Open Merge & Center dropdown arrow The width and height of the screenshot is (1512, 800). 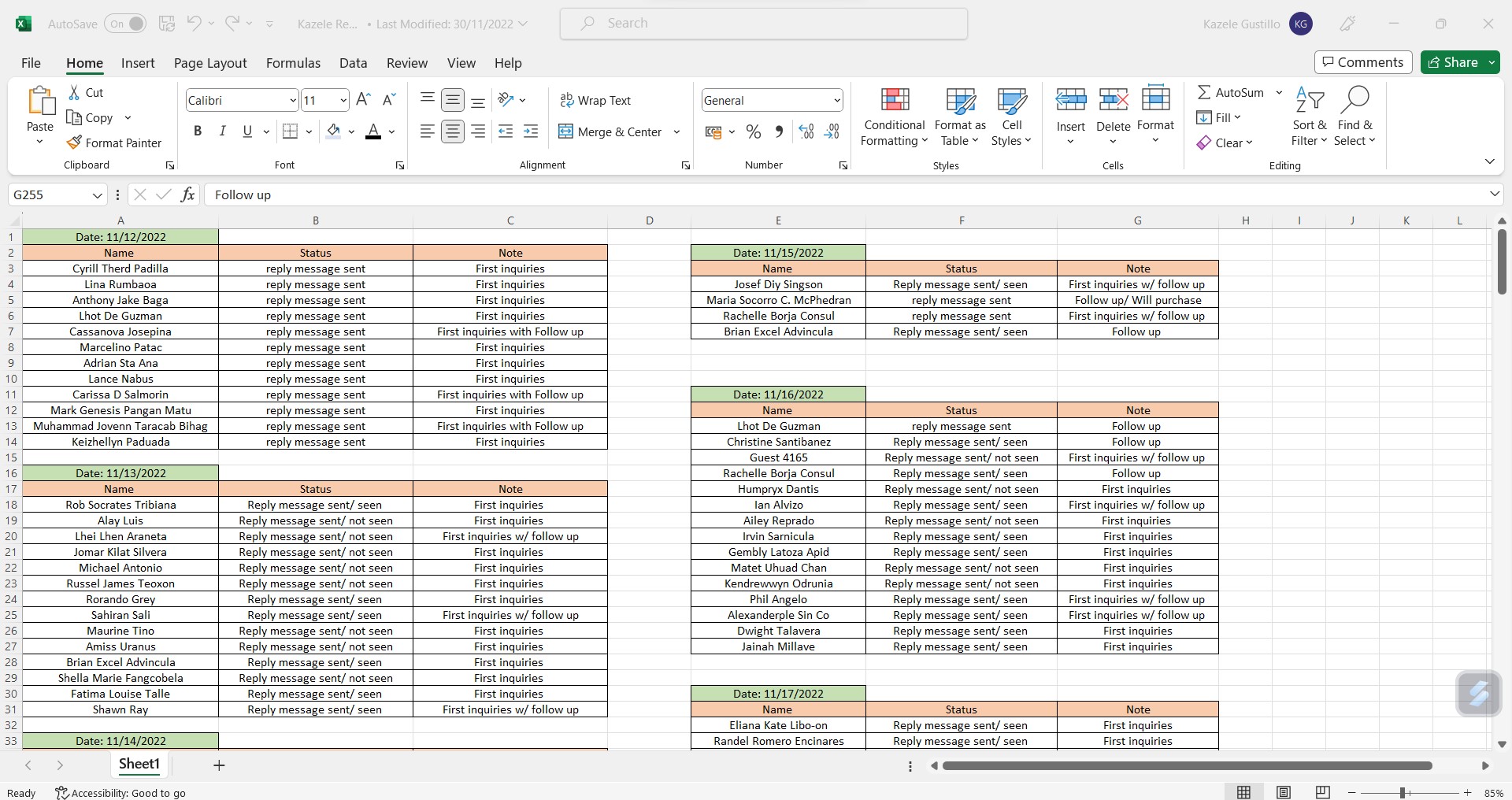click(676, 131)
